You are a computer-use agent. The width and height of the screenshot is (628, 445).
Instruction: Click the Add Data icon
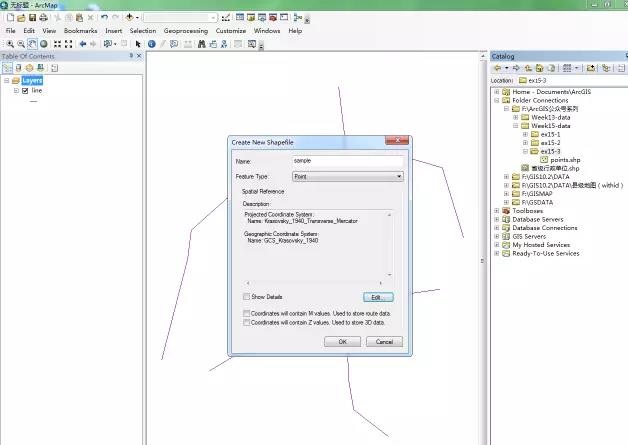point(129,17)
